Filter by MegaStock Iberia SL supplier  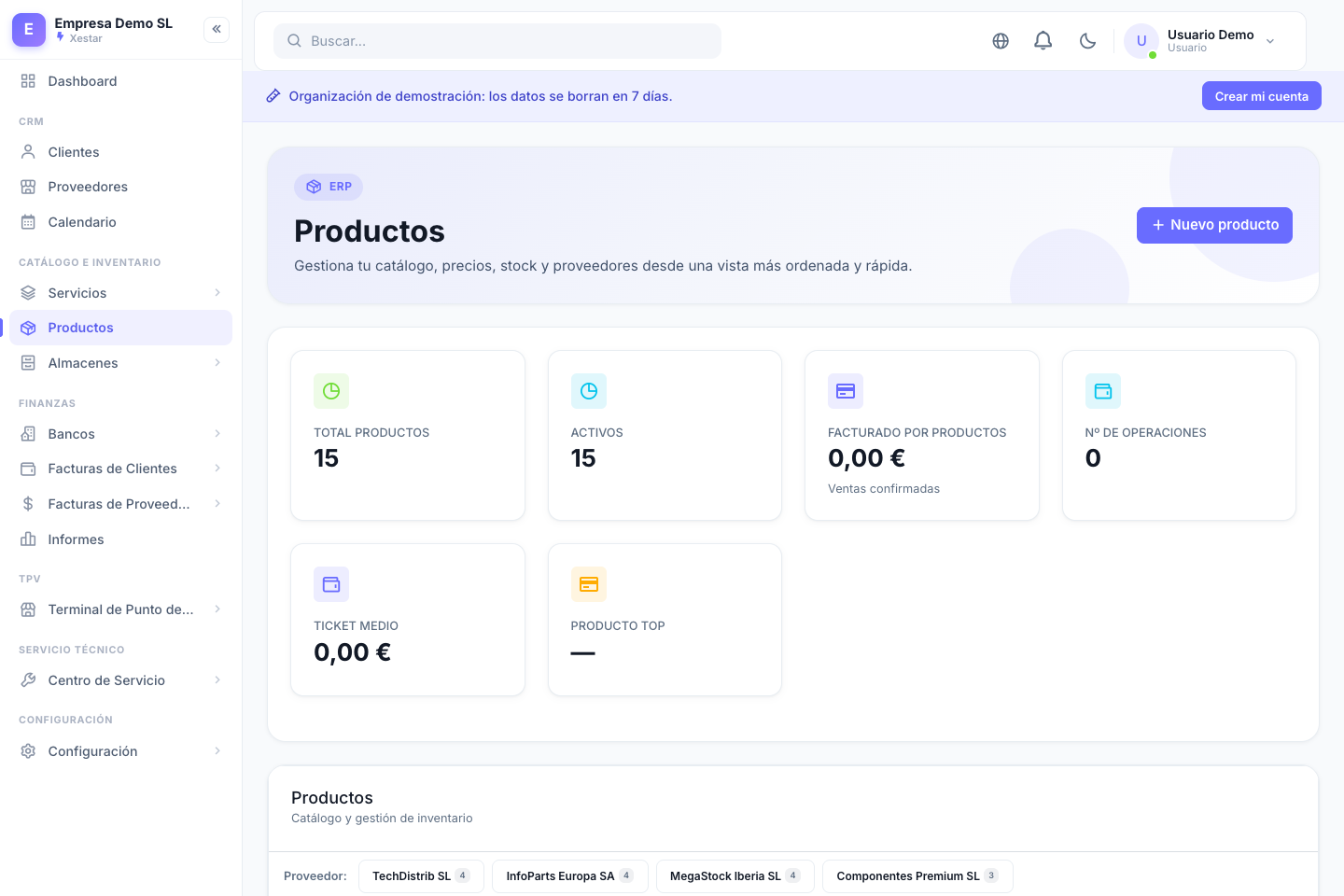coord(735,876)
